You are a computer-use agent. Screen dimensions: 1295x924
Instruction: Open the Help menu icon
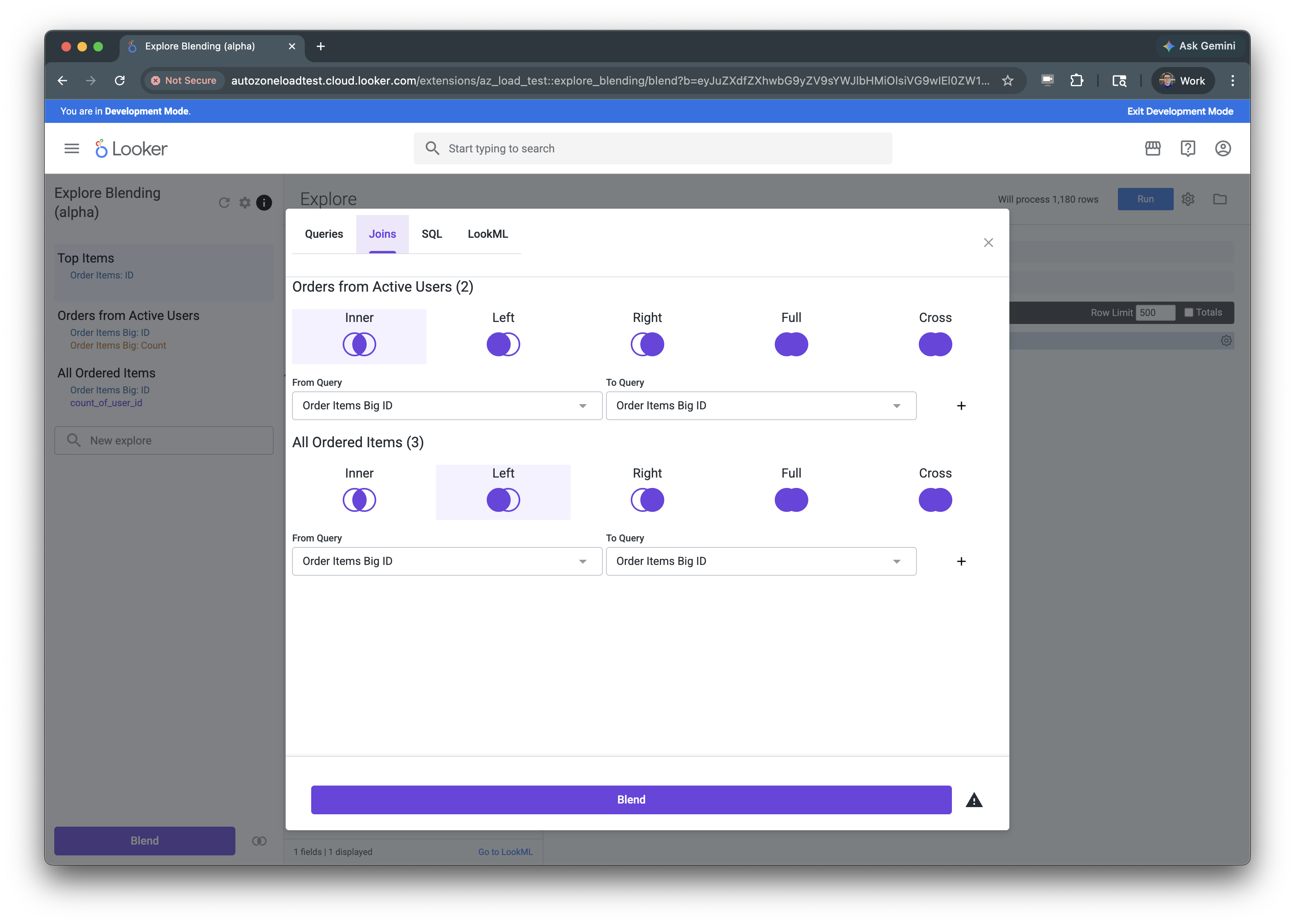pyautogui.click(x=1187, y=148)
